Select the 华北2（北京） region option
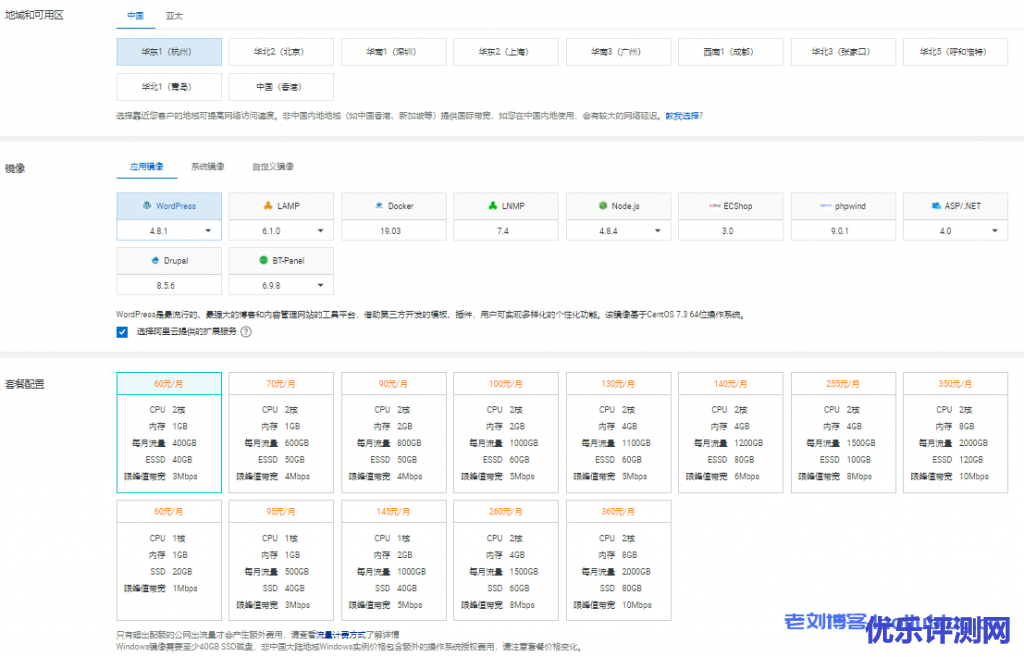 coord(281,51)
